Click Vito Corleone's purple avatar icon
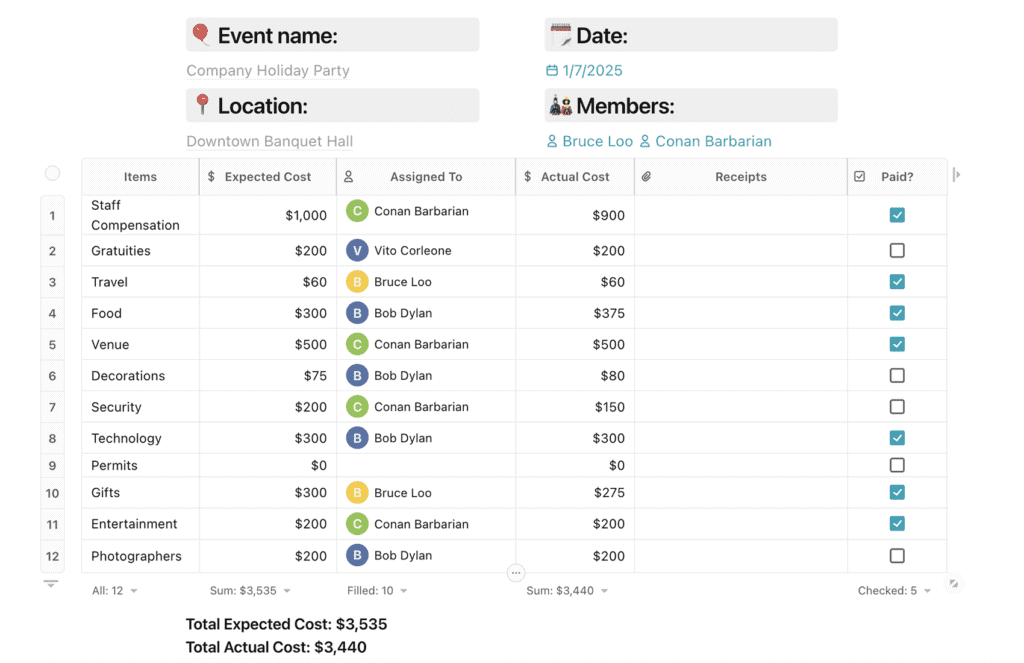Image resolution: width=1024 pixels, height=663 pixels. click(x=357, y=251)
